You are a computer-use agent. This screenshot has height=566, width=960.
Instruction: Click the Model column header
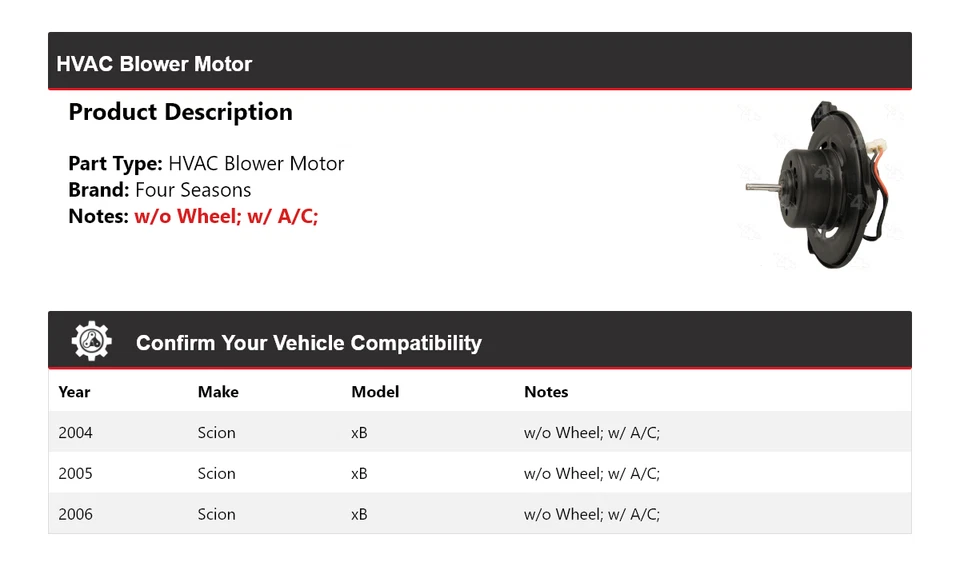coord(375,392)
